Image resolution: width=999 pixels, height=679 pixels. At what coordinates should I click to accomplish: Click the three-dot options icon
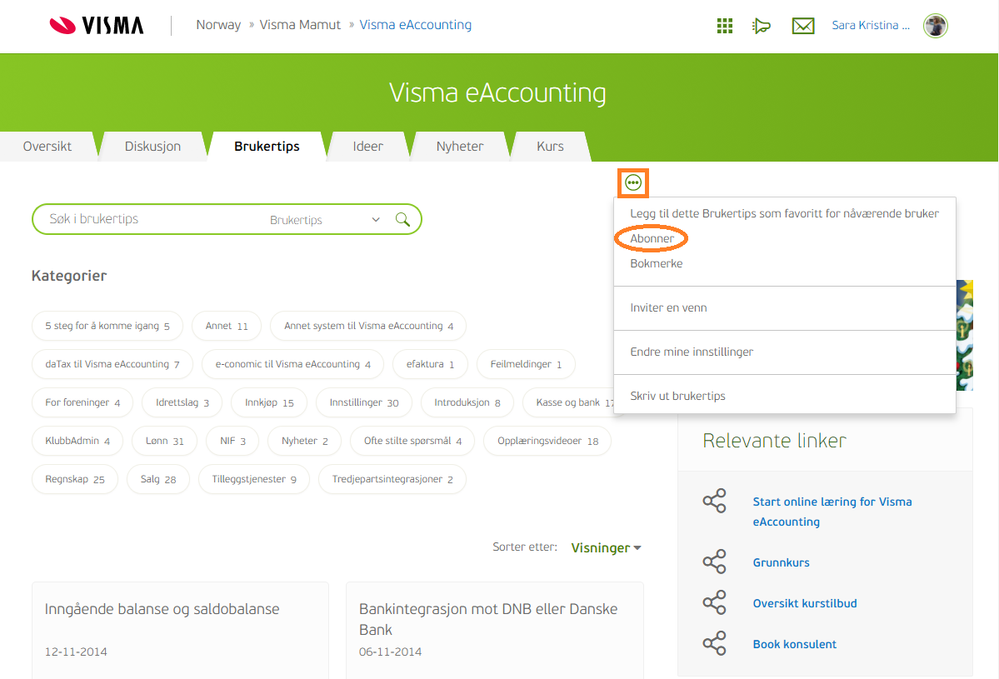click(633, 183)
